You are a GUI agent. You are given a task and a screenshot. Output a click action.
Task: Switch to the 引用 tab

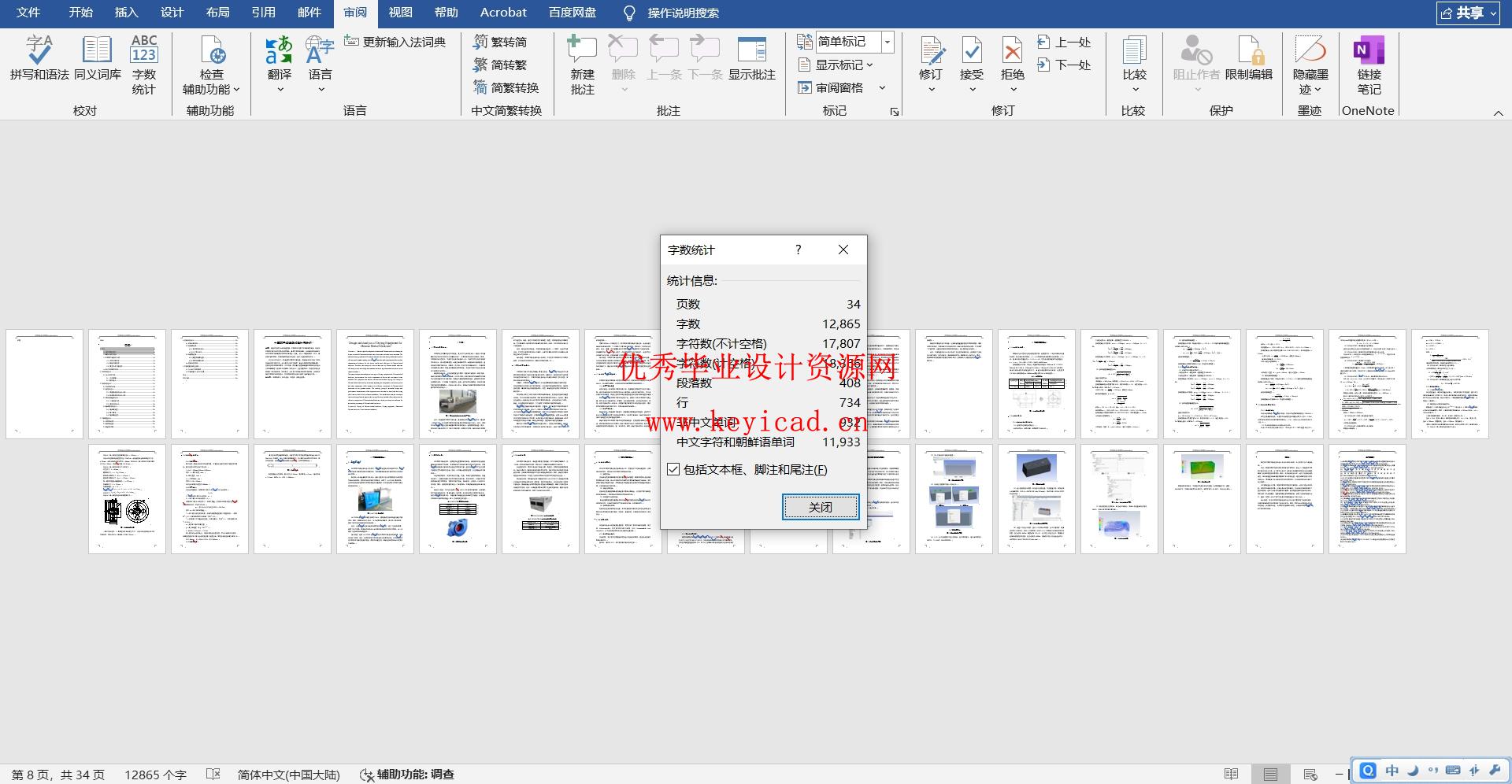pyautogui.click(x=263, y=13)
